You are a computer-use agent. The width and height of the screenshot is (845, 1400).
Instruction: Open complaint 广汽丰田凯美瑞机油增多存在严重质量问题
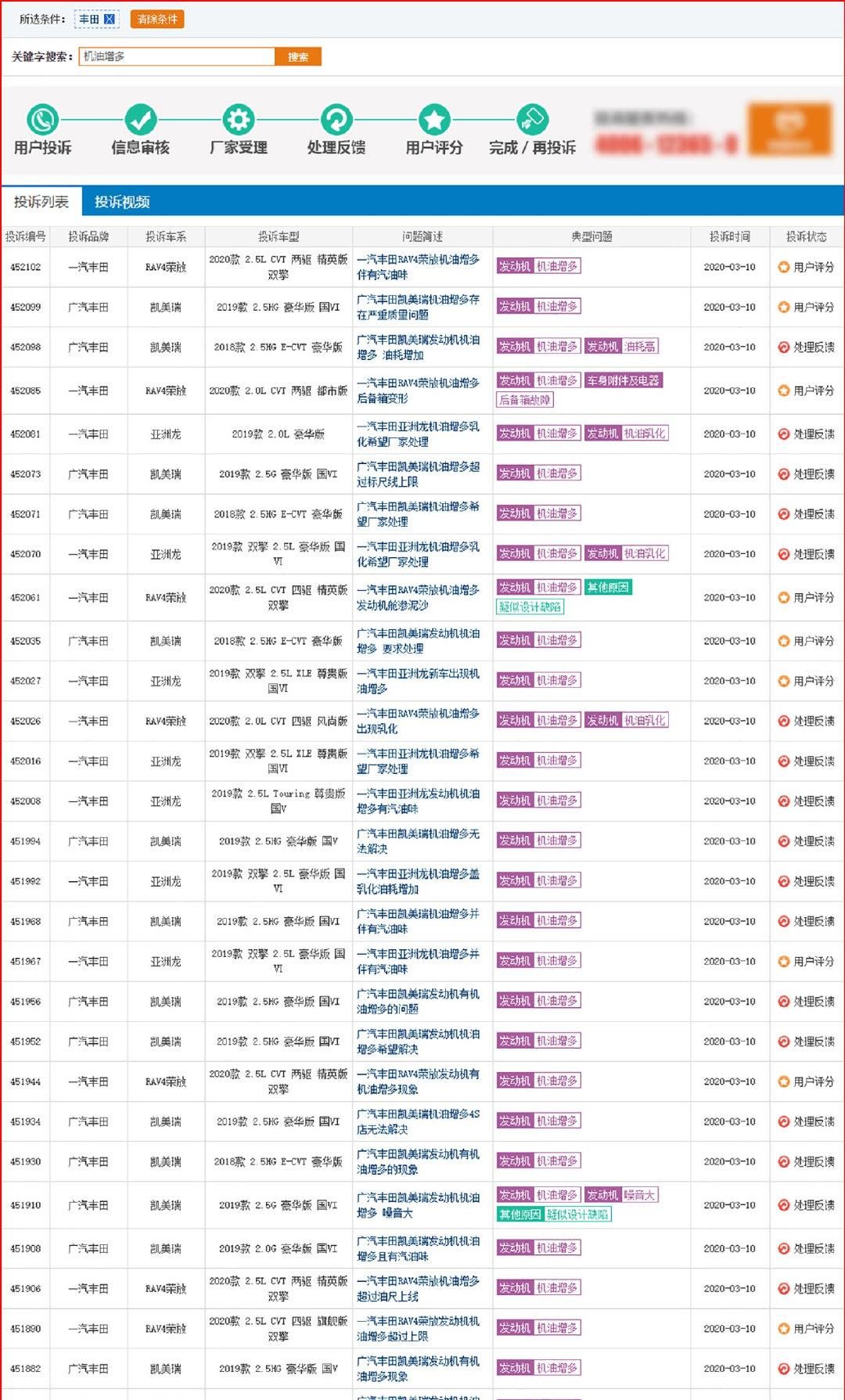tap(419, 307)
